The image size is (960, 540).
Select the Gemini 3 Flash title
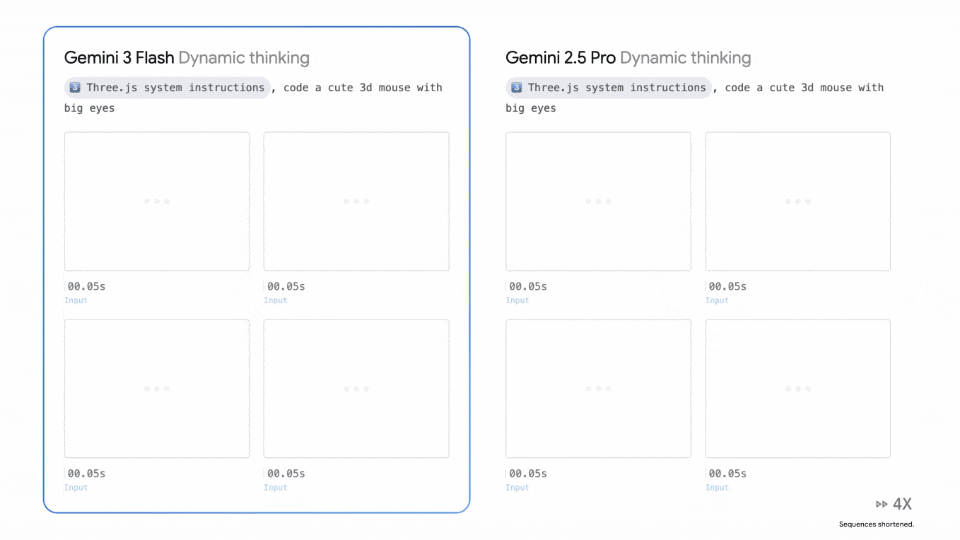click(x=118, y=58)
